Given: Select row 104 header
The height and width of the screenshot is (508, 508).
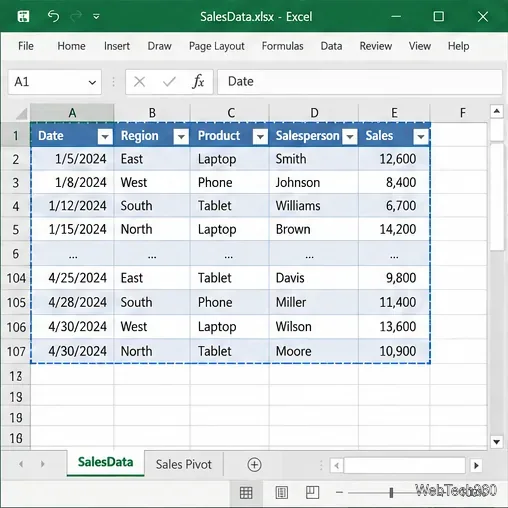Looking at the screenshot, I should (16, 278).
